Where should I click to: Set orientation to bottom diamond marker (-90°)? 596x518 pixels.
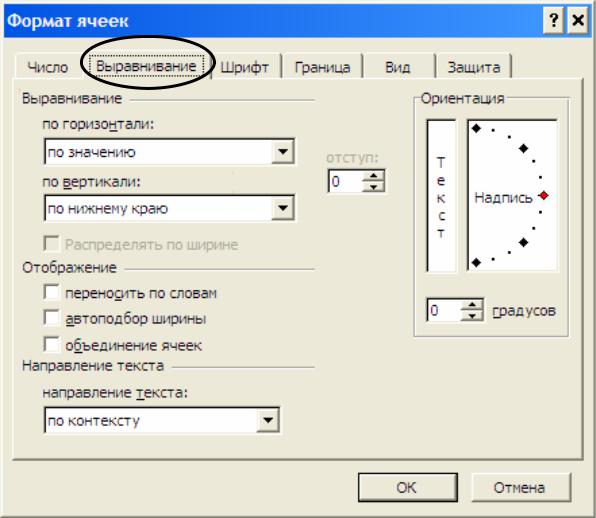(x=476, y=262)
